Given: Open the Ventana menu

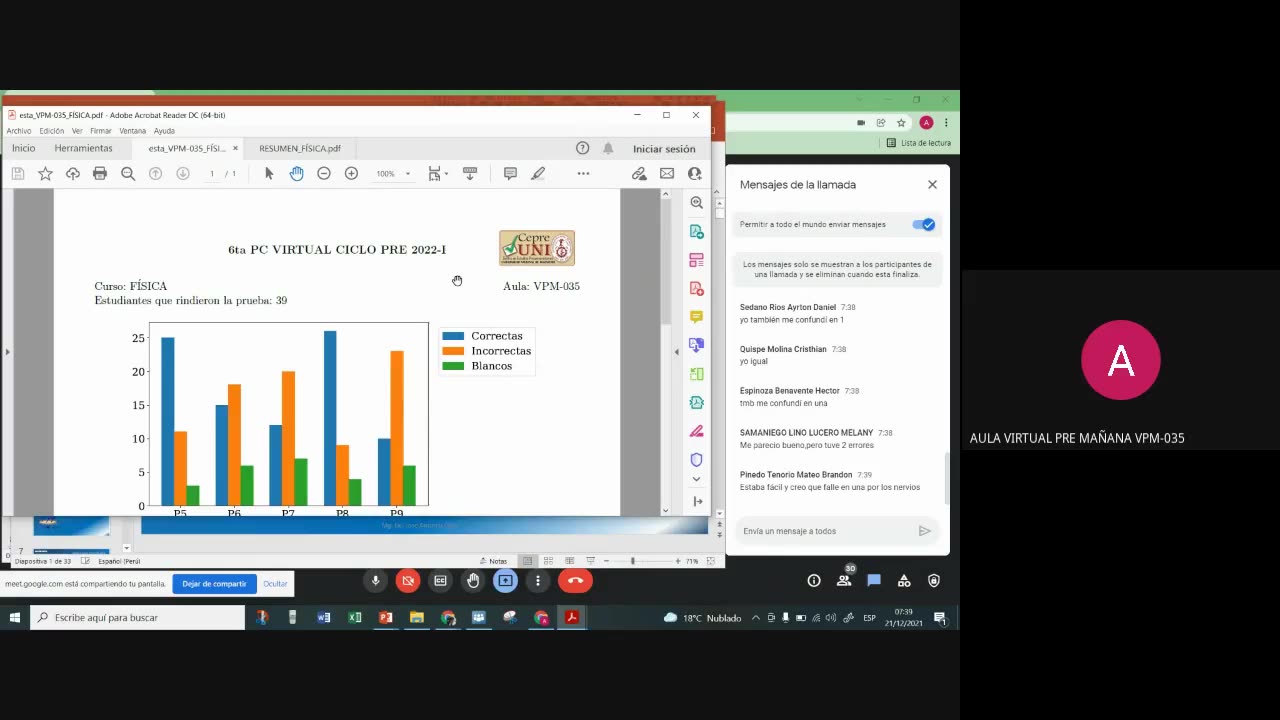Looking at the screenshot, I should (133, 131).
